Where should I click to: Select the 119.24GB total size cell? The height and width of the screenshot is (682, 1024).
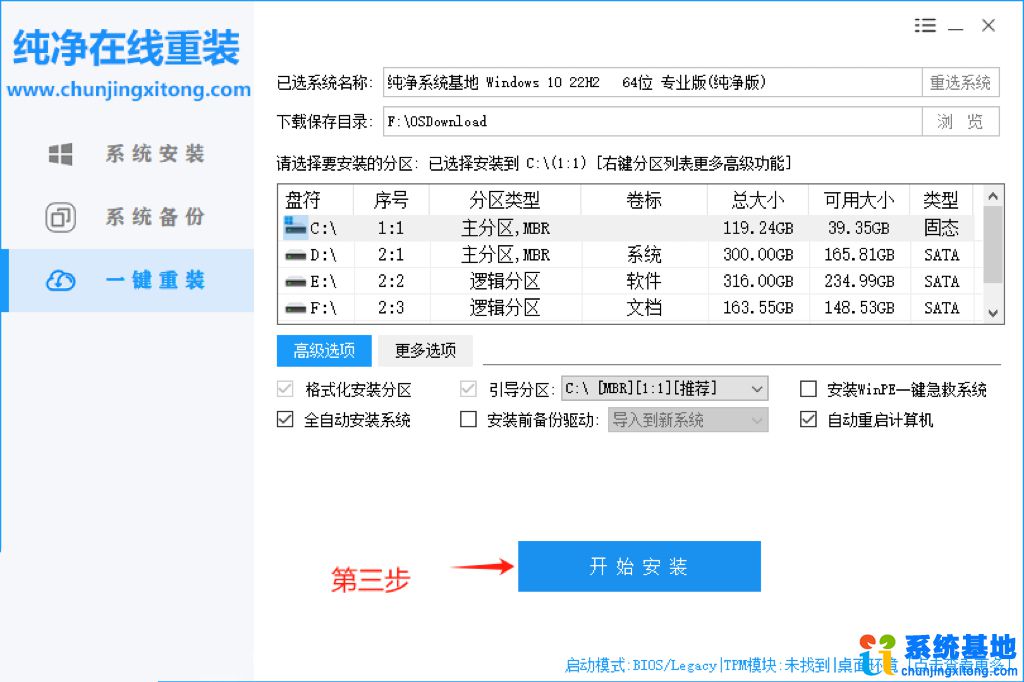(x=758, y=228)
